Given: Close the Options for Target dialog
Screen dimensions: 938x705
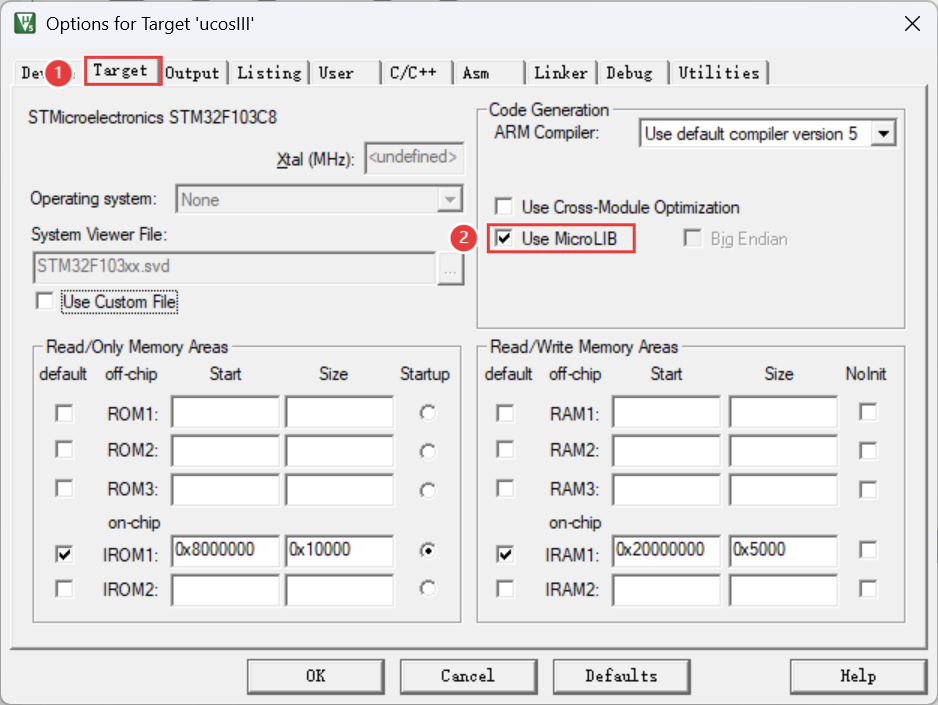Looking at the screenshot, I should tap(912, 24).
